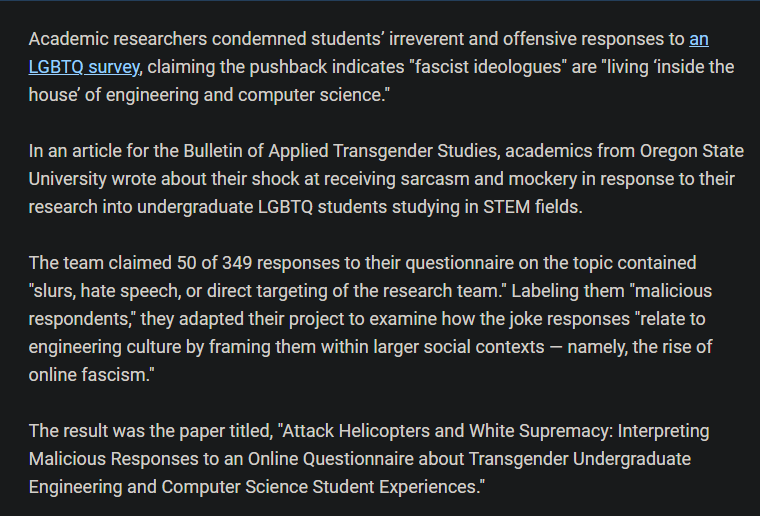The height and width of the screenshot is (516, 760).
Task: Click the words 'Student Experiences' at the end
Action: point(401,487)
